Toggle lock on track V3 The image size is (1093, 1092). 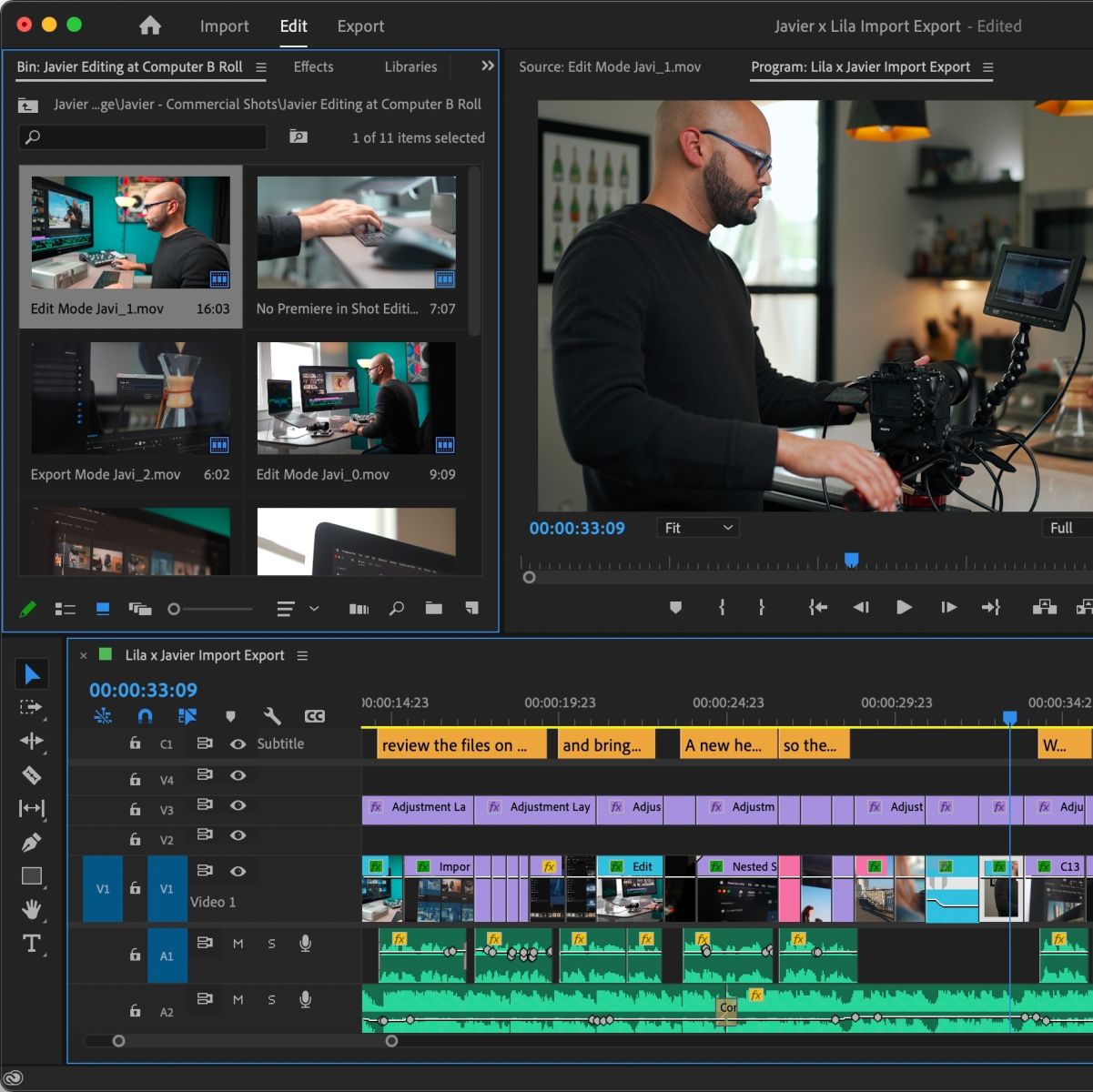pos(135,809)
